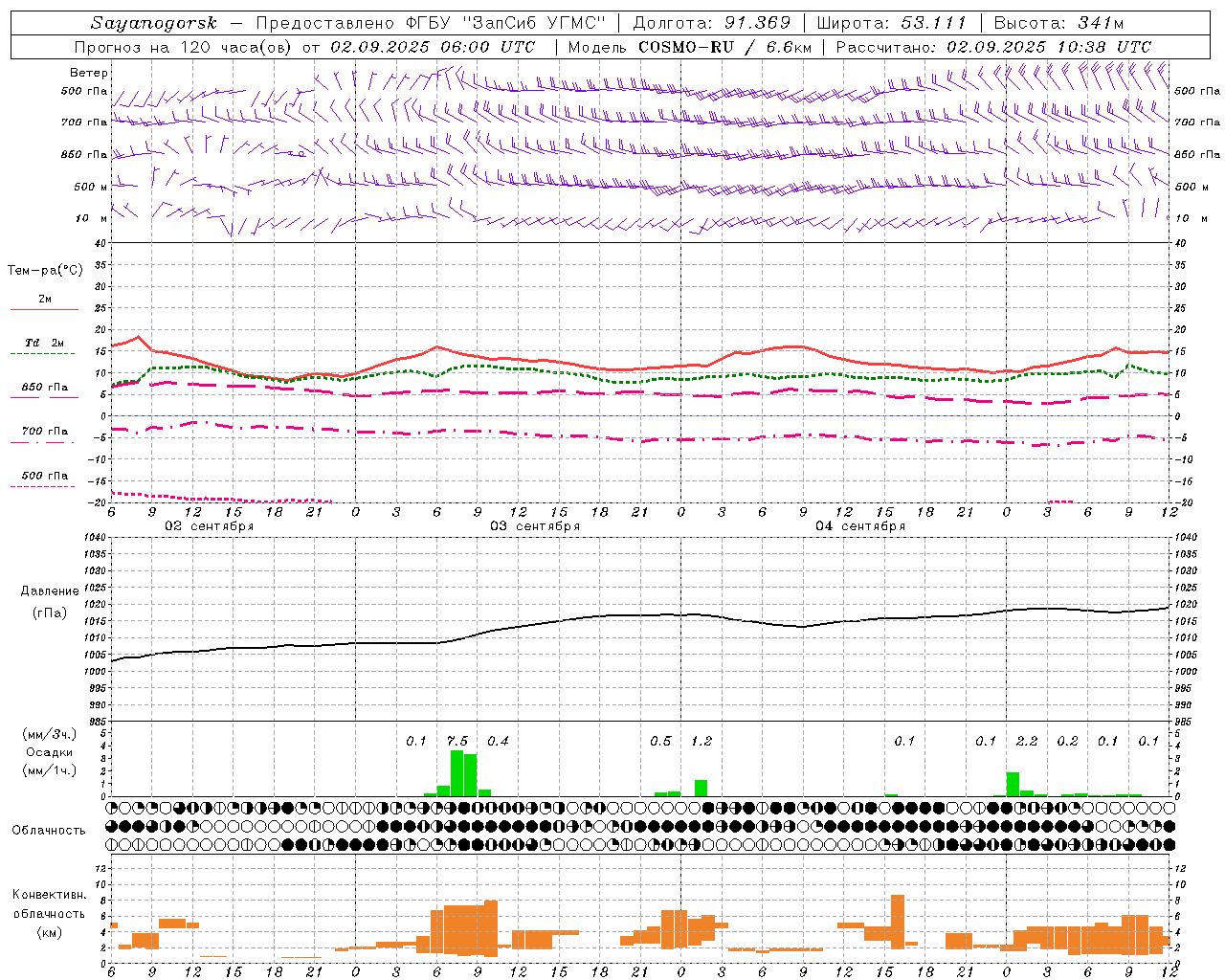Click the "7.5" precipitation total

click(x=457, y=742)
